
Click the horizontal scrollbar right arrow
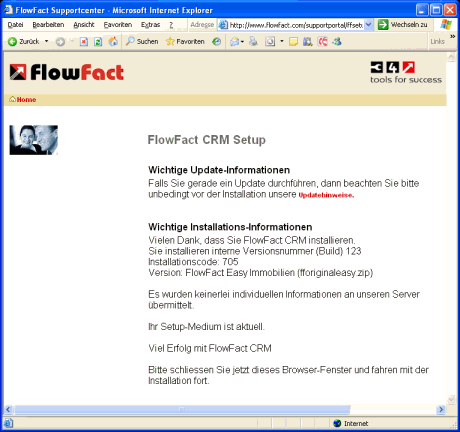pos(441,409)
